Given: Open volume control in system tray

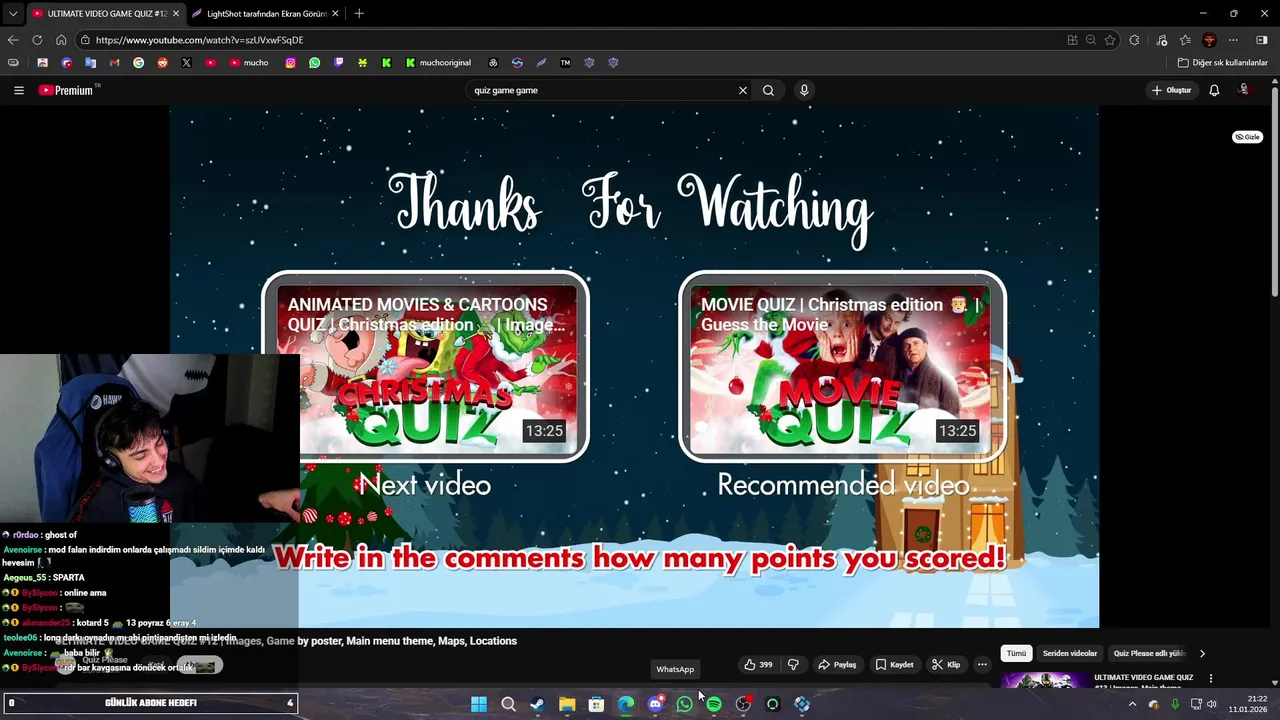Looking at the screenshot, I should (1212, 704).
